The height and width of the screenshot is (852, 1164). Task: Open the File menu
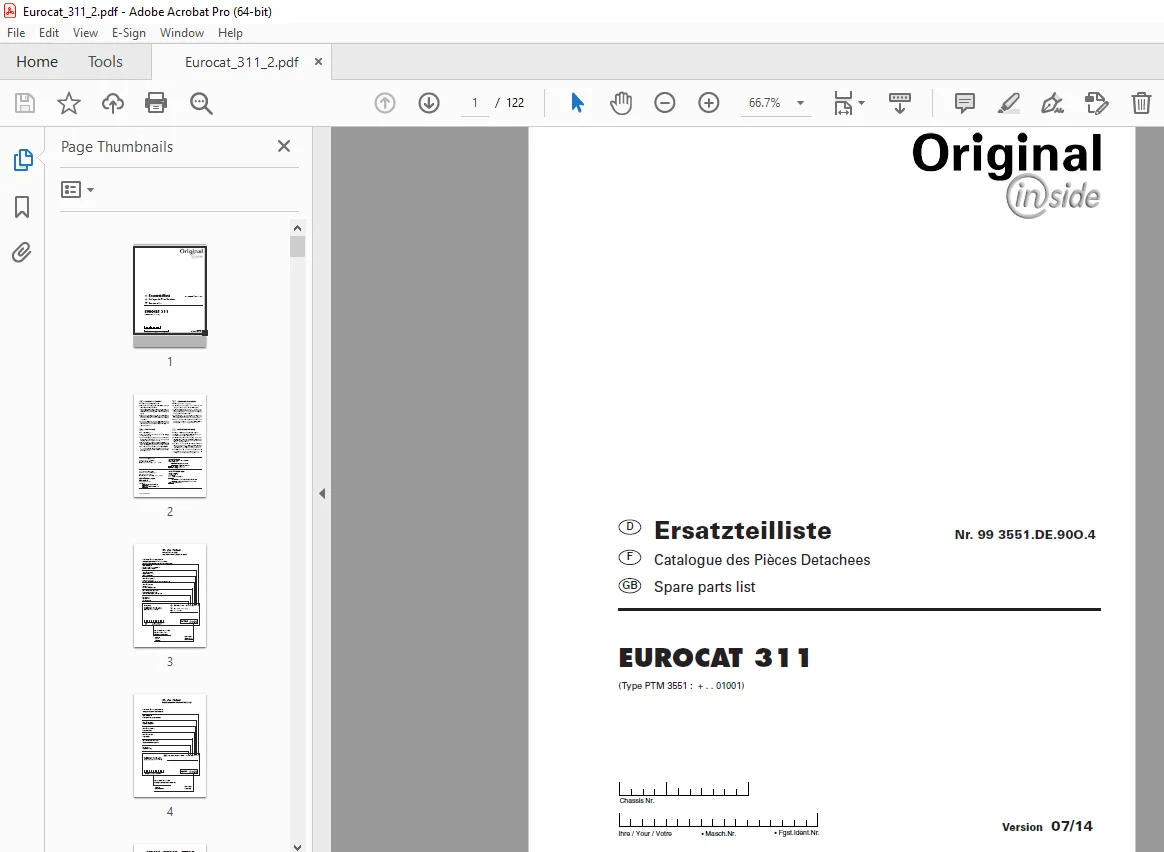(16, 33)
